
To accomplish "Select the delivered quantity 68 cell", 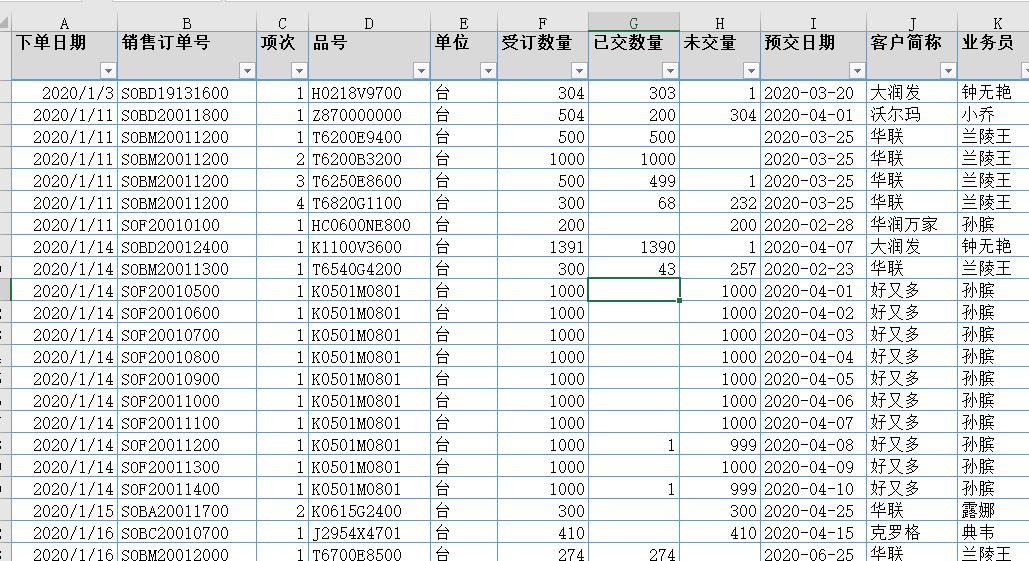I will [x=634, y=203].
